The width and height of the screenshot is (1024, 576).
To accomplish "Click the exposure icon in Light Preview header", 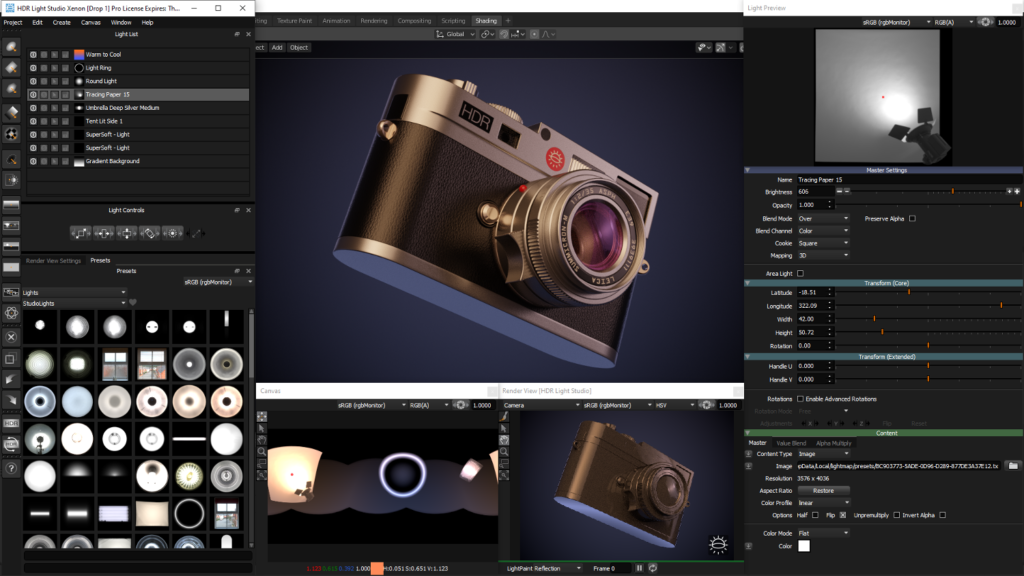I will 985,21.
